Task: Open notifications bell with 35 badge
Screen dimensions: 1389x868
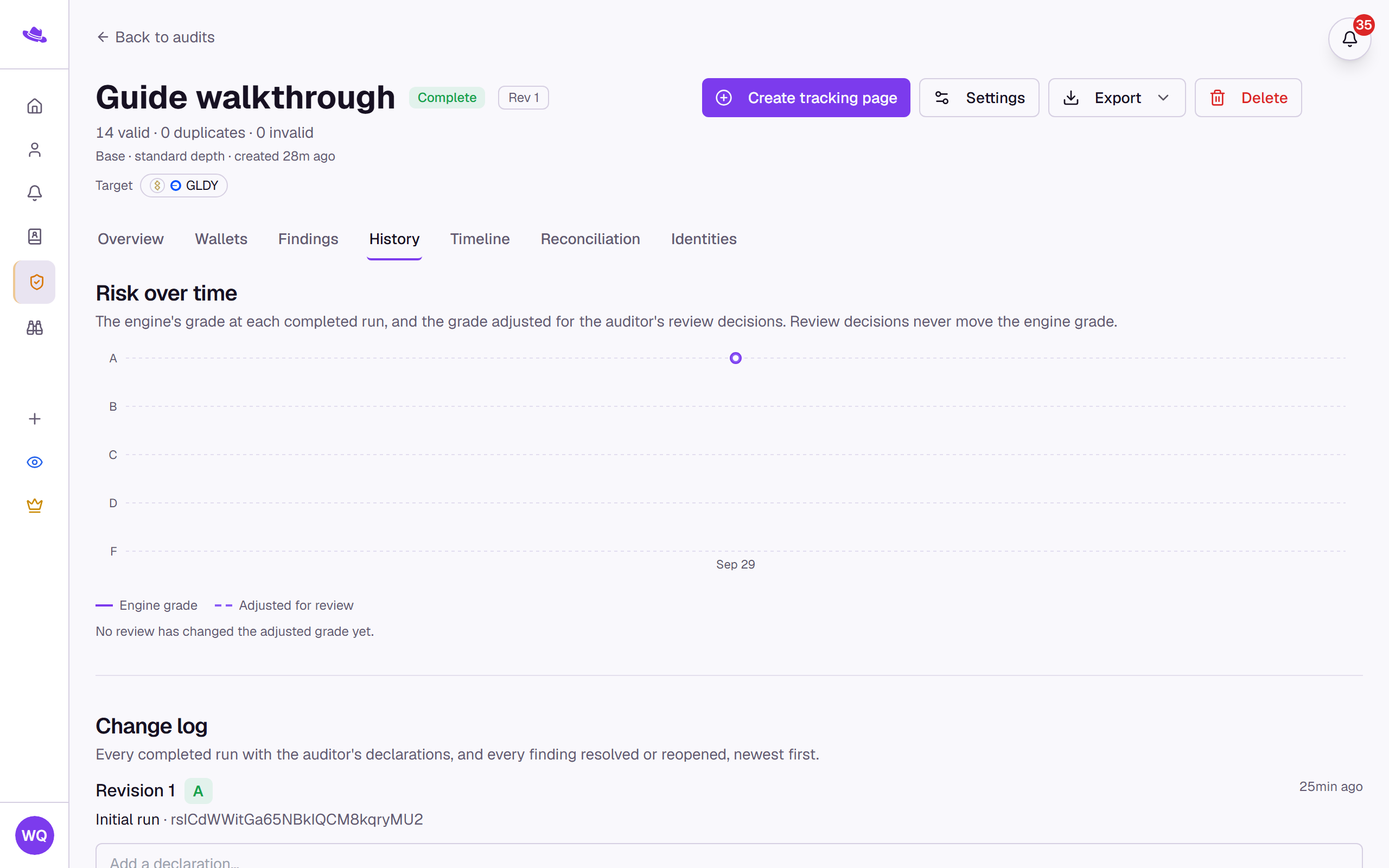Action: (1350, 39)
